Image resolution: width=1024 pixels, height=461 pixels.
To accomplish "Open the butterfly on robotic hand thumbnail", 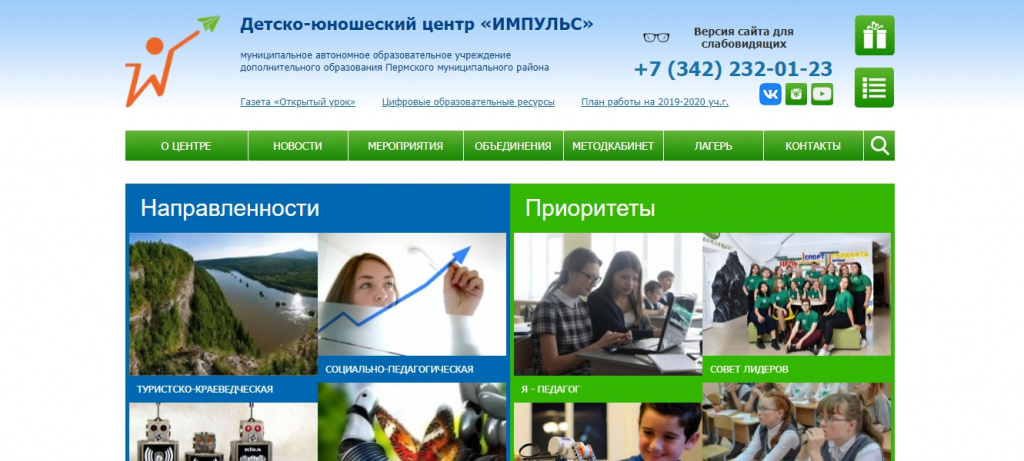I will coord(412,422).
